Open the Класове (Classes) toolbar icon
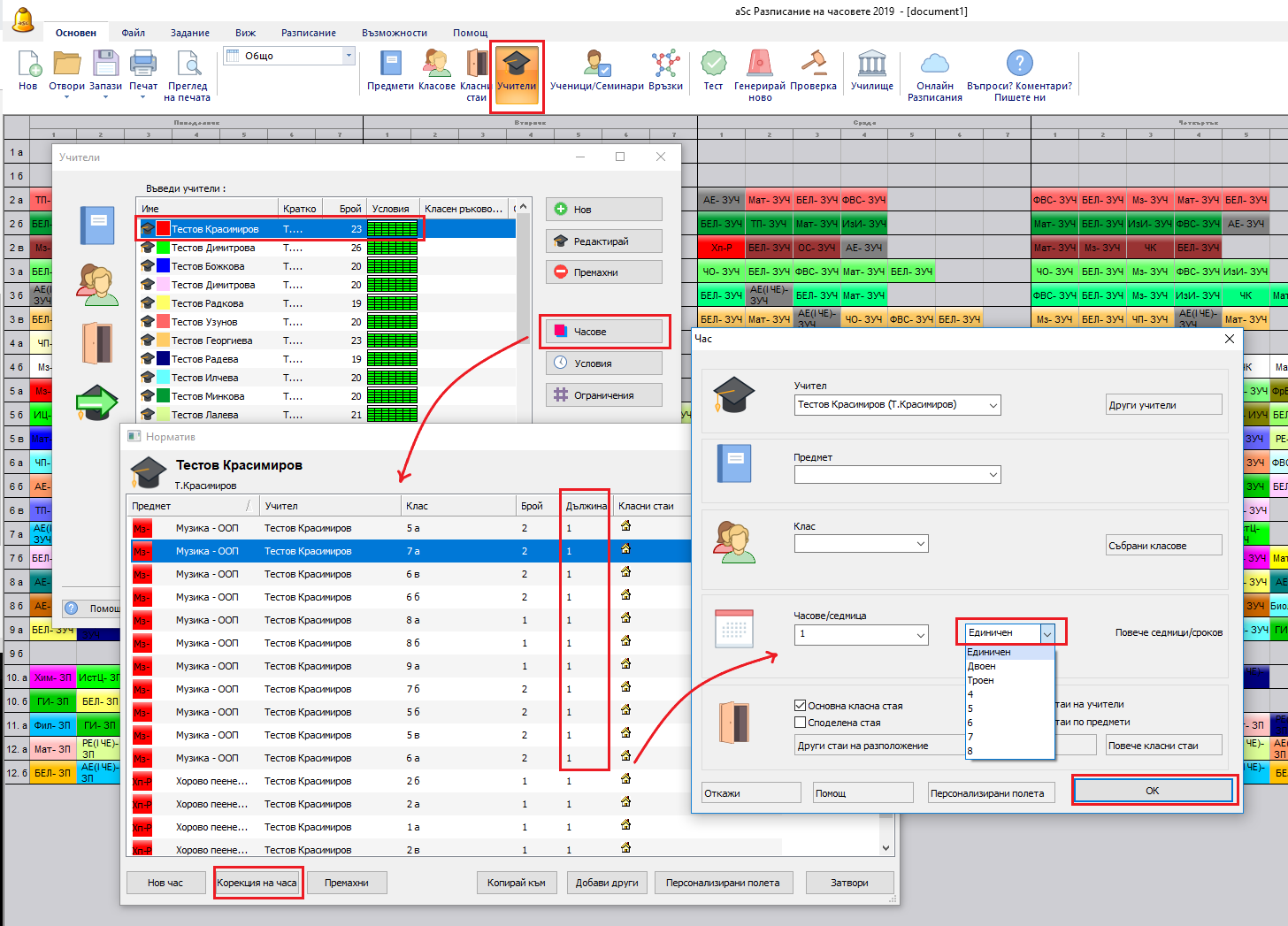The height and width of the screenshot is (926, 1288). pyautogui.click(x=436, y=65)
